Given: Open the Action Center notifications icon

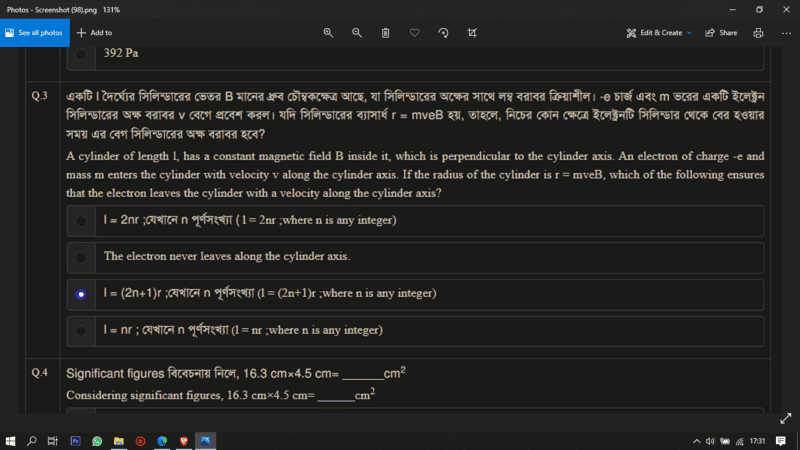Looking at the screenshot, I should click(x=781, y=441).
